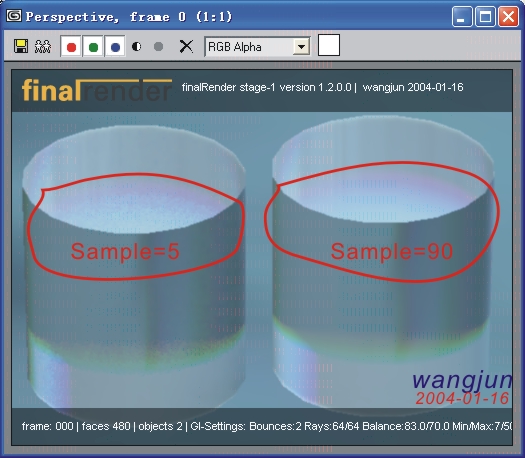Maximize the Perspective frame window
The width and height of the screenshot is (525, 458).
click(x=485, y=16)
